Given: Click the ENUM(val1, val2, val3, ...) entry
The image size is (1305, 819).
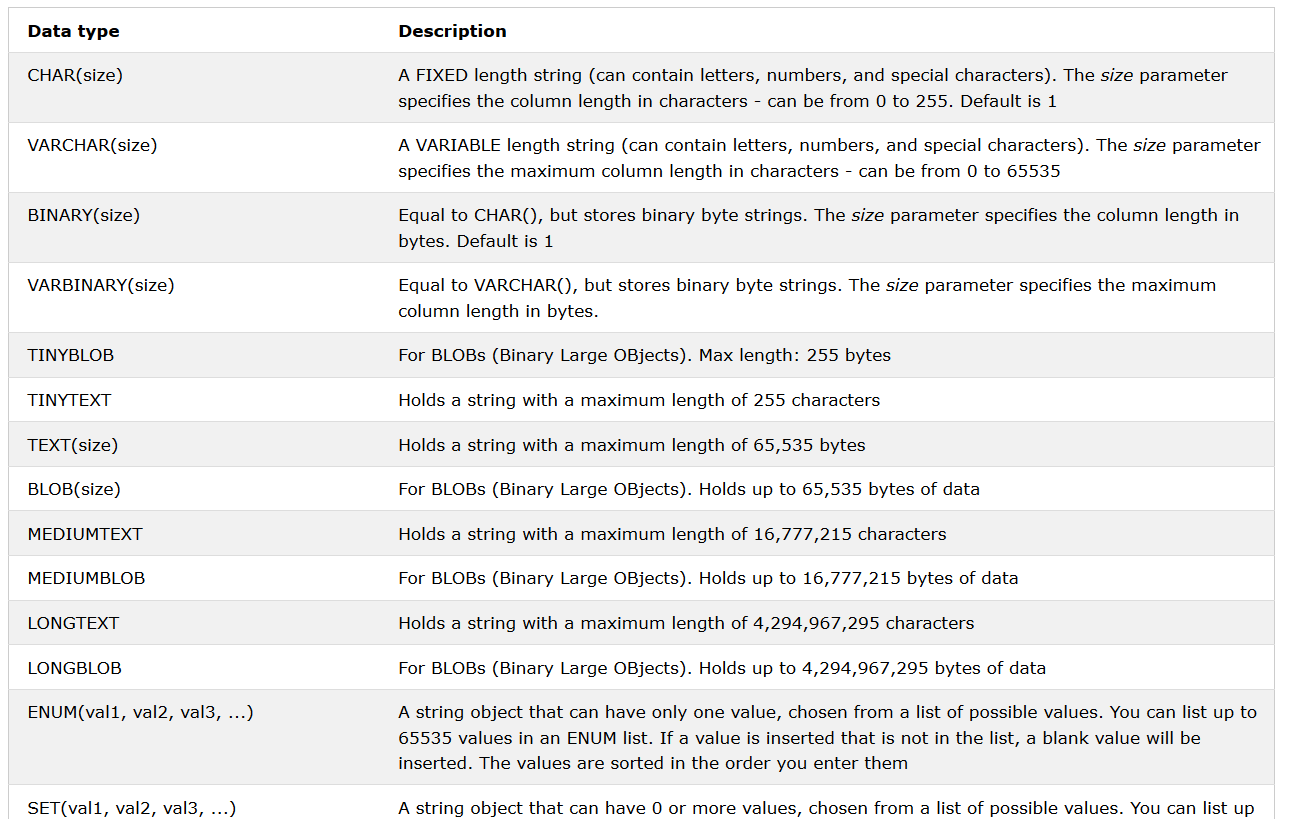Looking at the screenshot, I should point(140,713).
